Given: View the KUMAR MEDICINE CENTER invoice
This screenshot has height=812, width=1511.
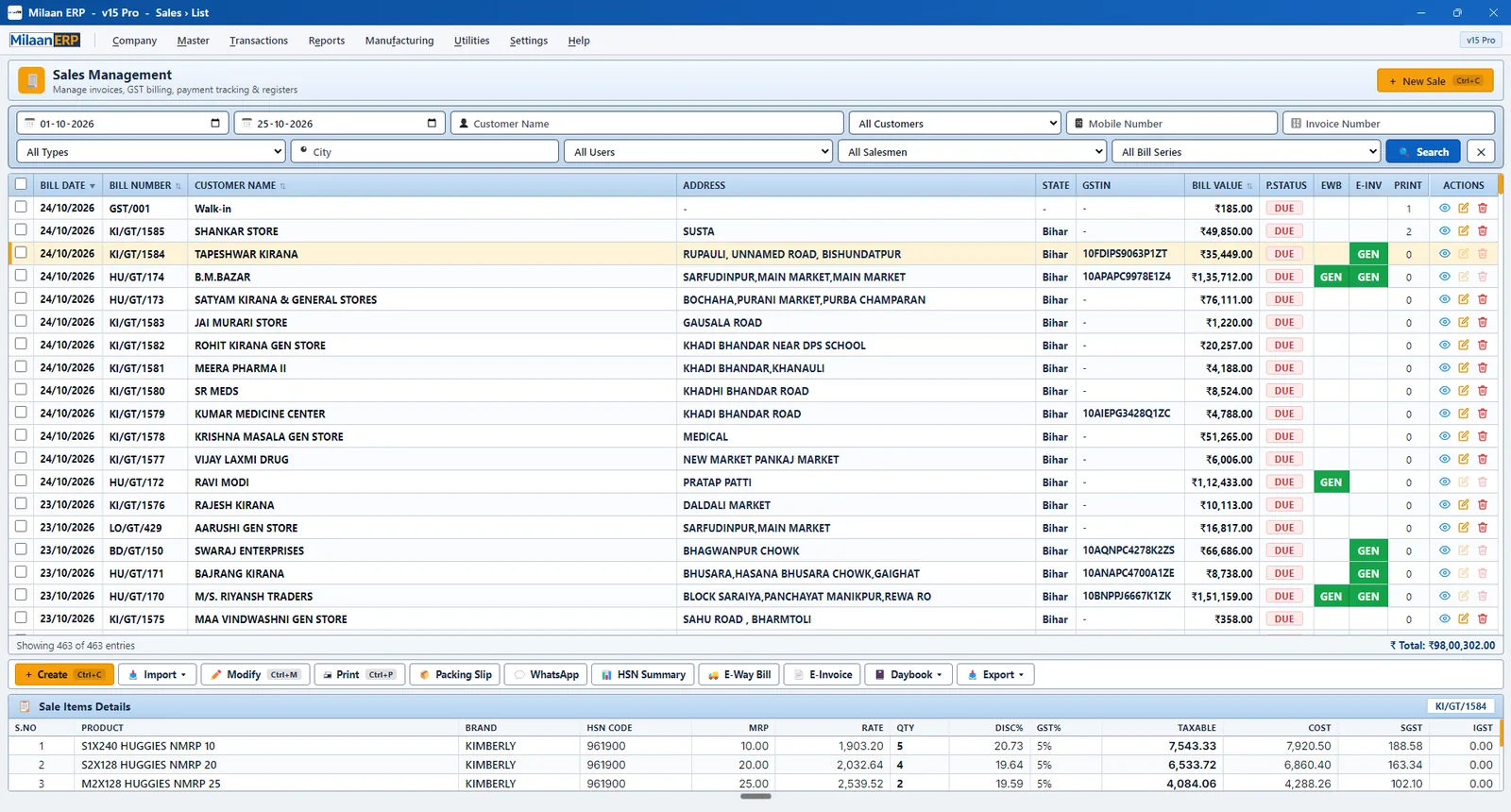Looking at the screenshot, I should pos(1444,414).
